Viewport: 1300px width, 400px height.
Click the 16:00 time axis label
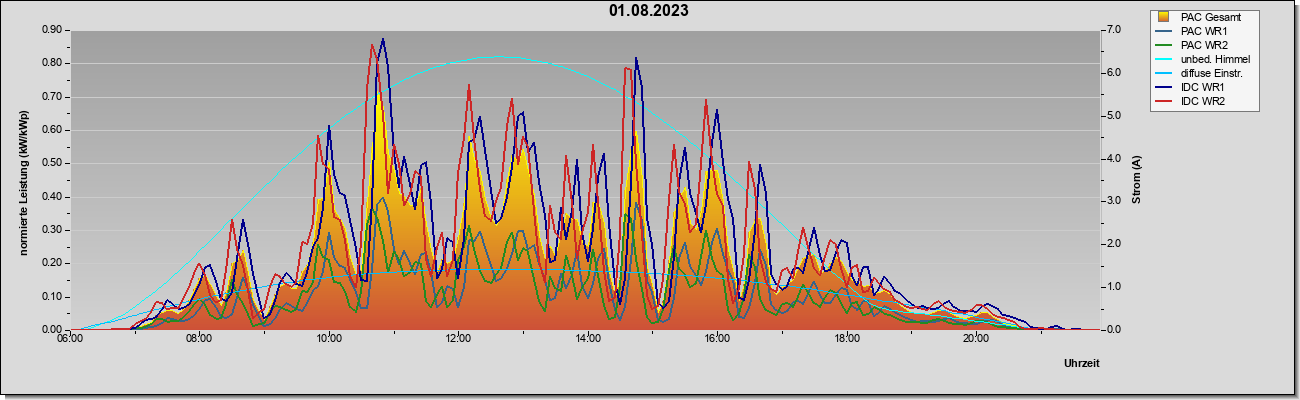(717, 340)
